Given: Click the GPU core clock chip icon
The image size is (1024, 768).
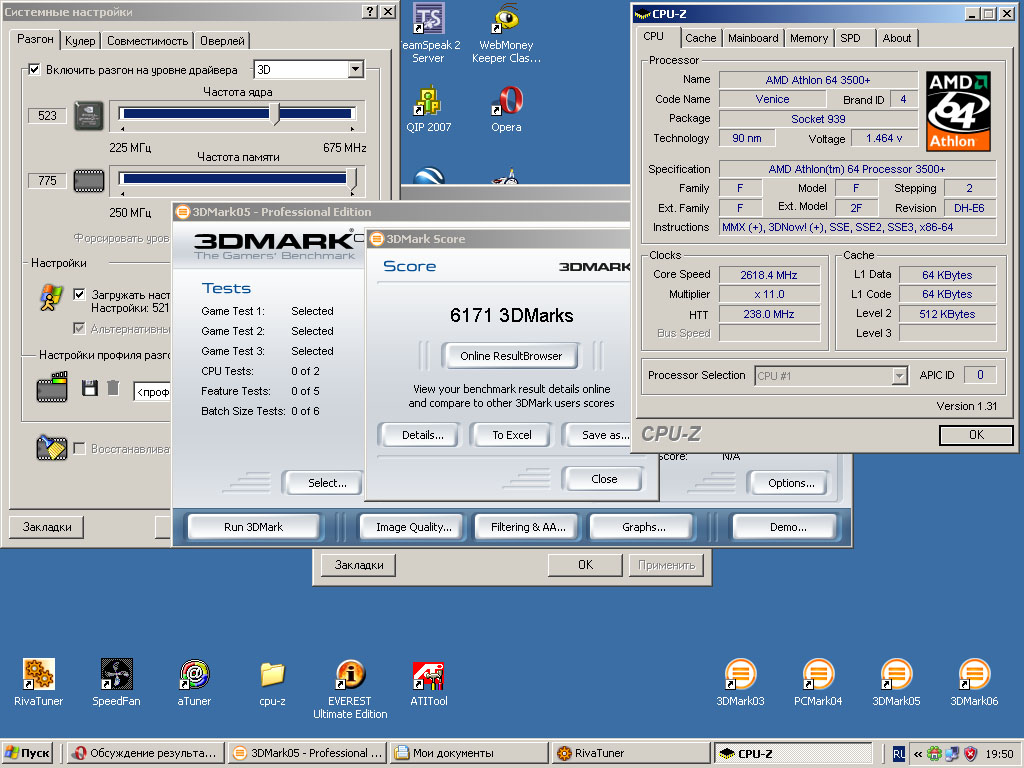Looking at the screenshot, I should click(x=89, y=116).
